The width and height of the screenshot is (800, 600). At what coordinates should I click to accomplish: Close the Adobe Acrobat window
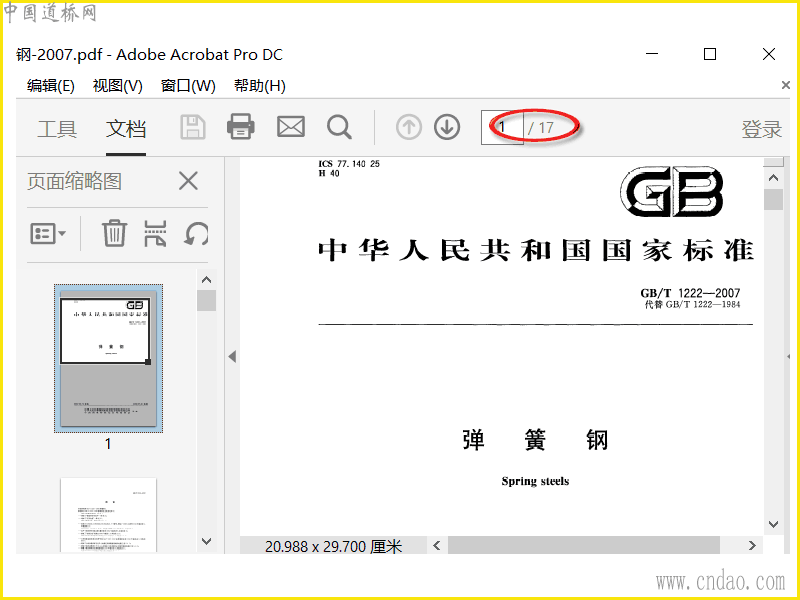click(x=769, y=54)
